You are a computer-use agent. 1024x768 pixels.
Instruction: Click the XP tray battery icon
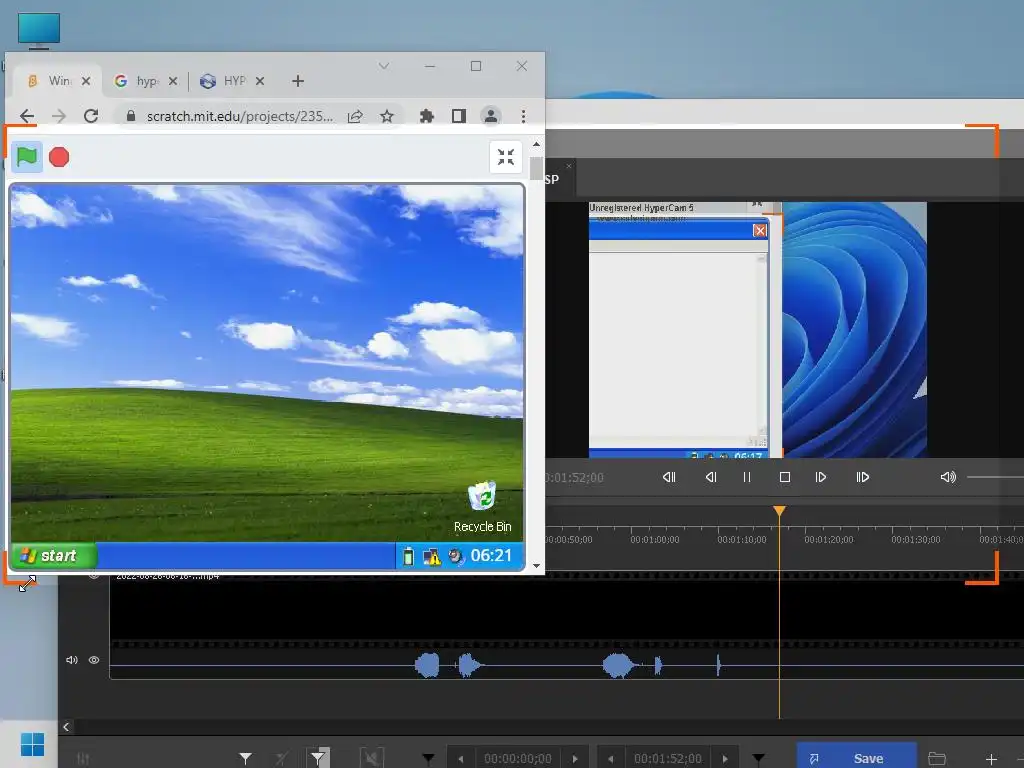408,556
